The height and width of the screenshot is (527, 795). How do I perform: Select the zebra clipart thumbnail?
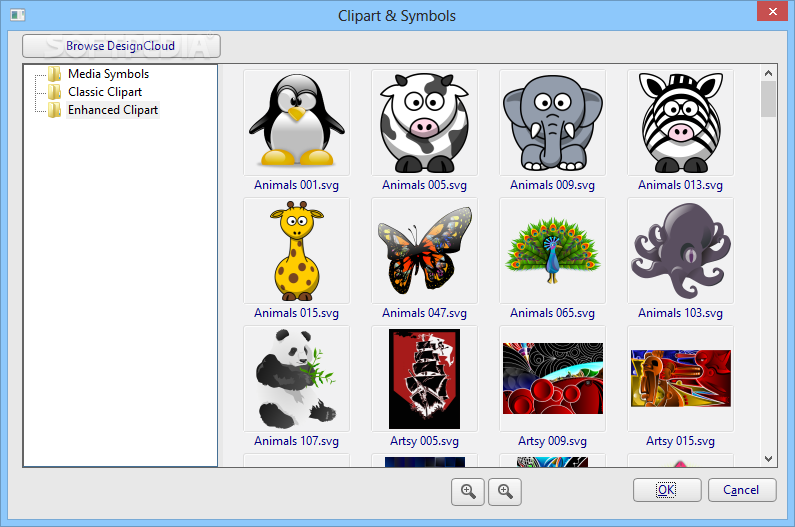680,122
